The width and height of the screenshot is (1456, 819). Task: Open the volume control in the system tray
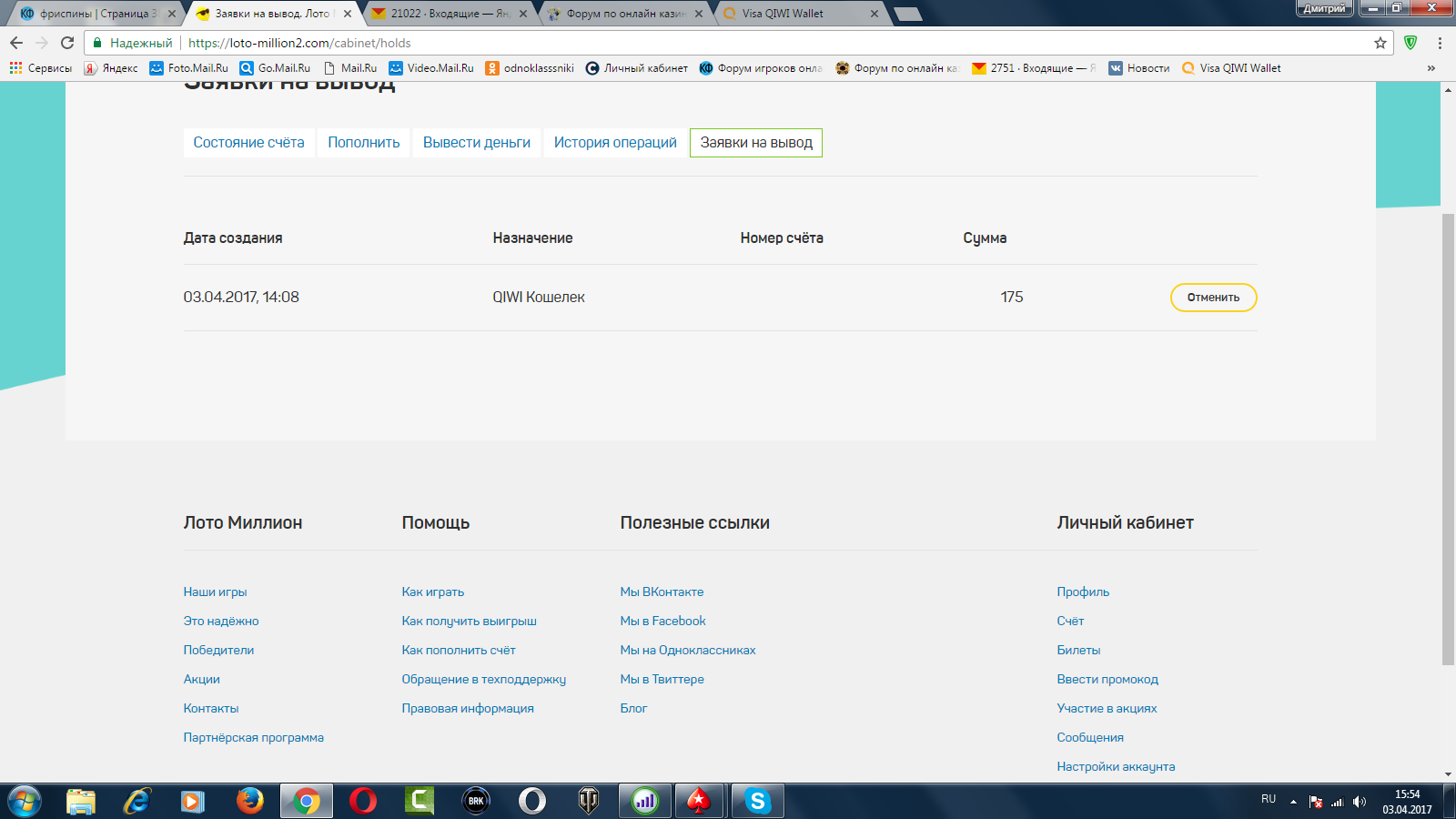coord(1360,802)
